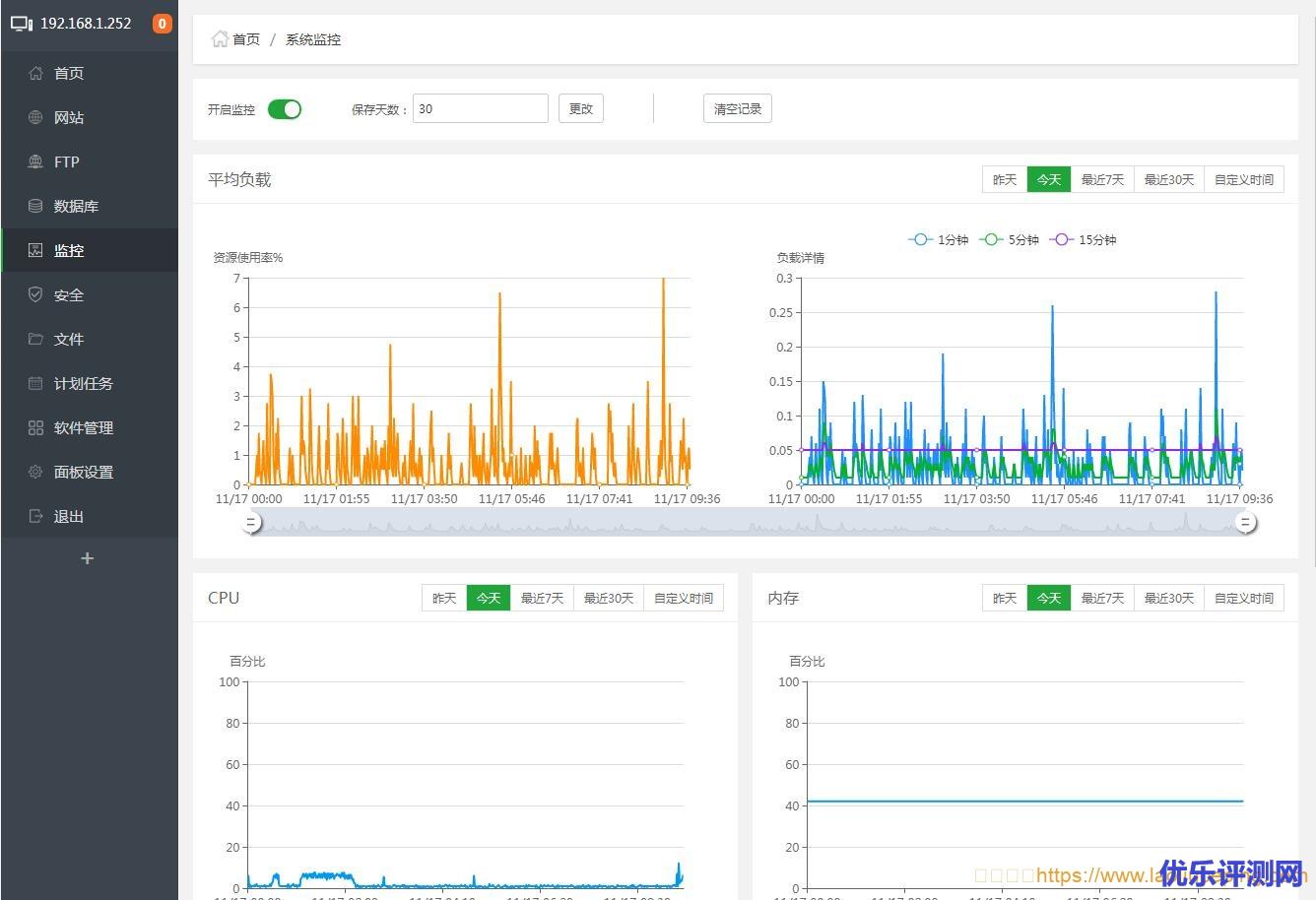Click the chart icon for 监控
1316x900 pixels.
click(x=35, y=250)
